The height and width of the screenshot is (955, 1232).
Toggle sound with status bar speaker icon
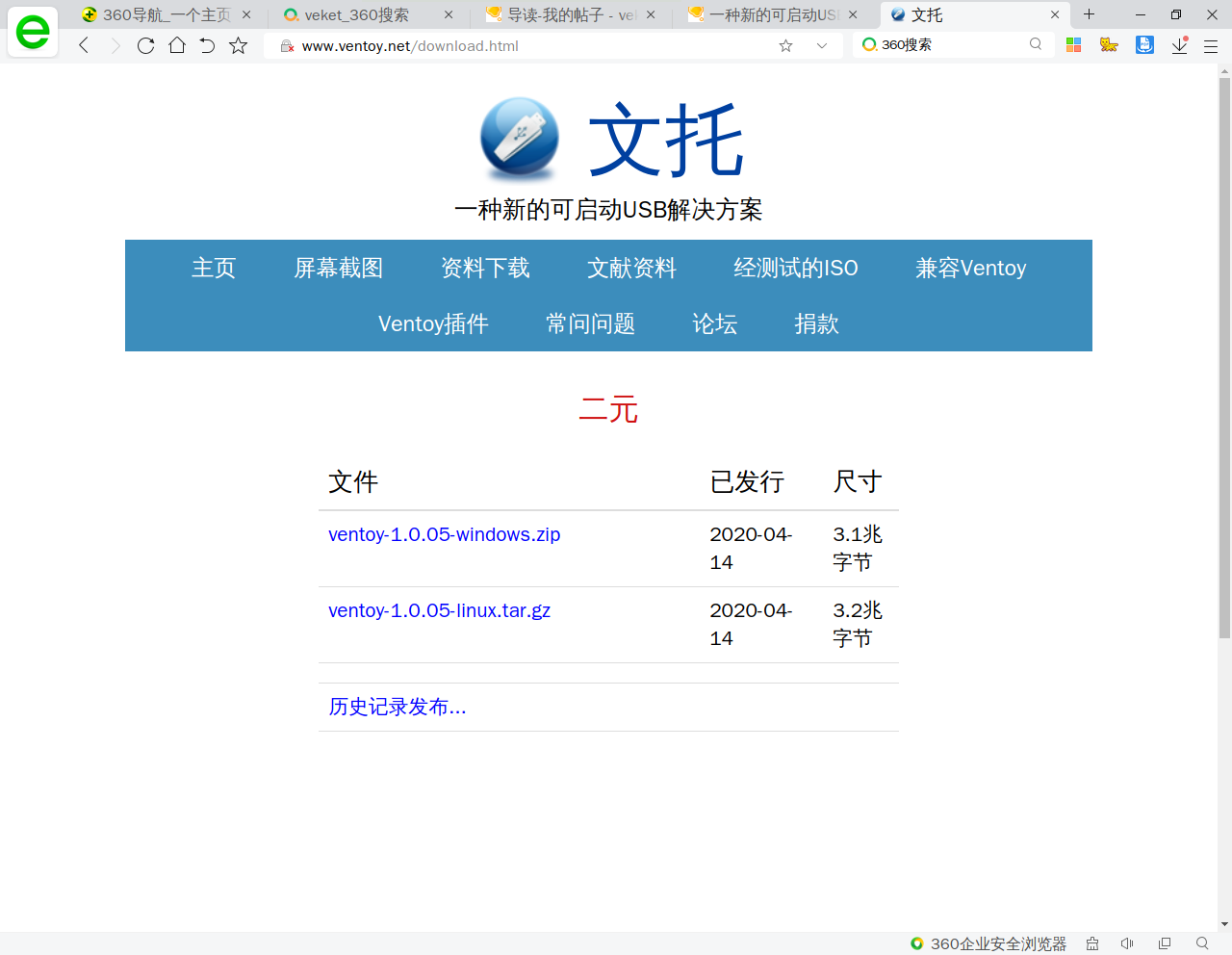[1127, 943]
